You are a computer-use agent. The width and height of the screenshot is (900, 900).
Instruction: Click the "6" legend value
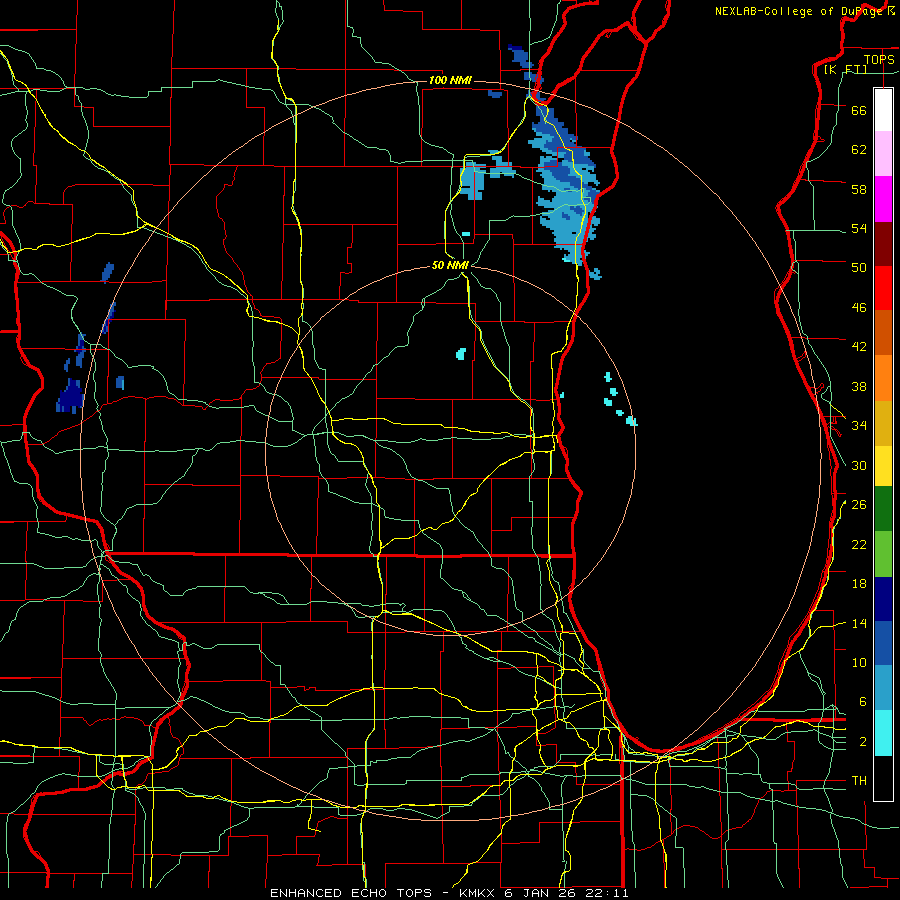coord(863,701)
